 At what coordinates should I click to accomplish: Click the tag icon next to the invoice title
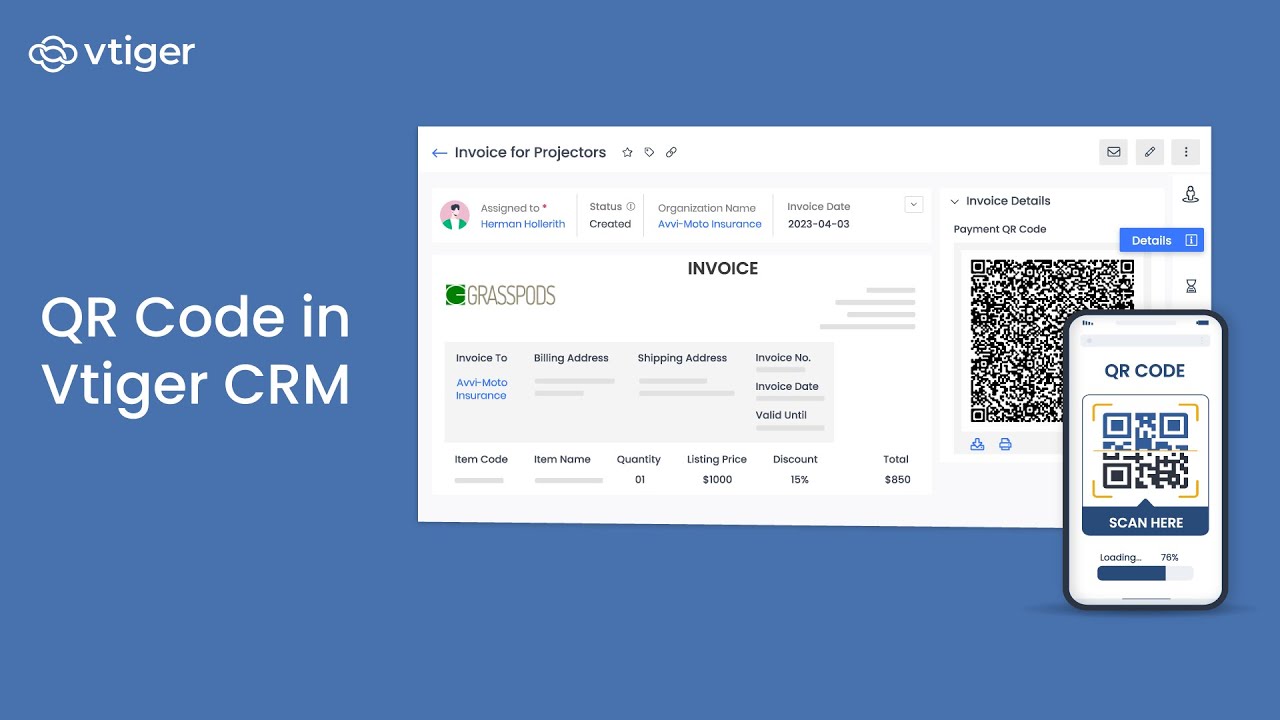coord(649,153)
